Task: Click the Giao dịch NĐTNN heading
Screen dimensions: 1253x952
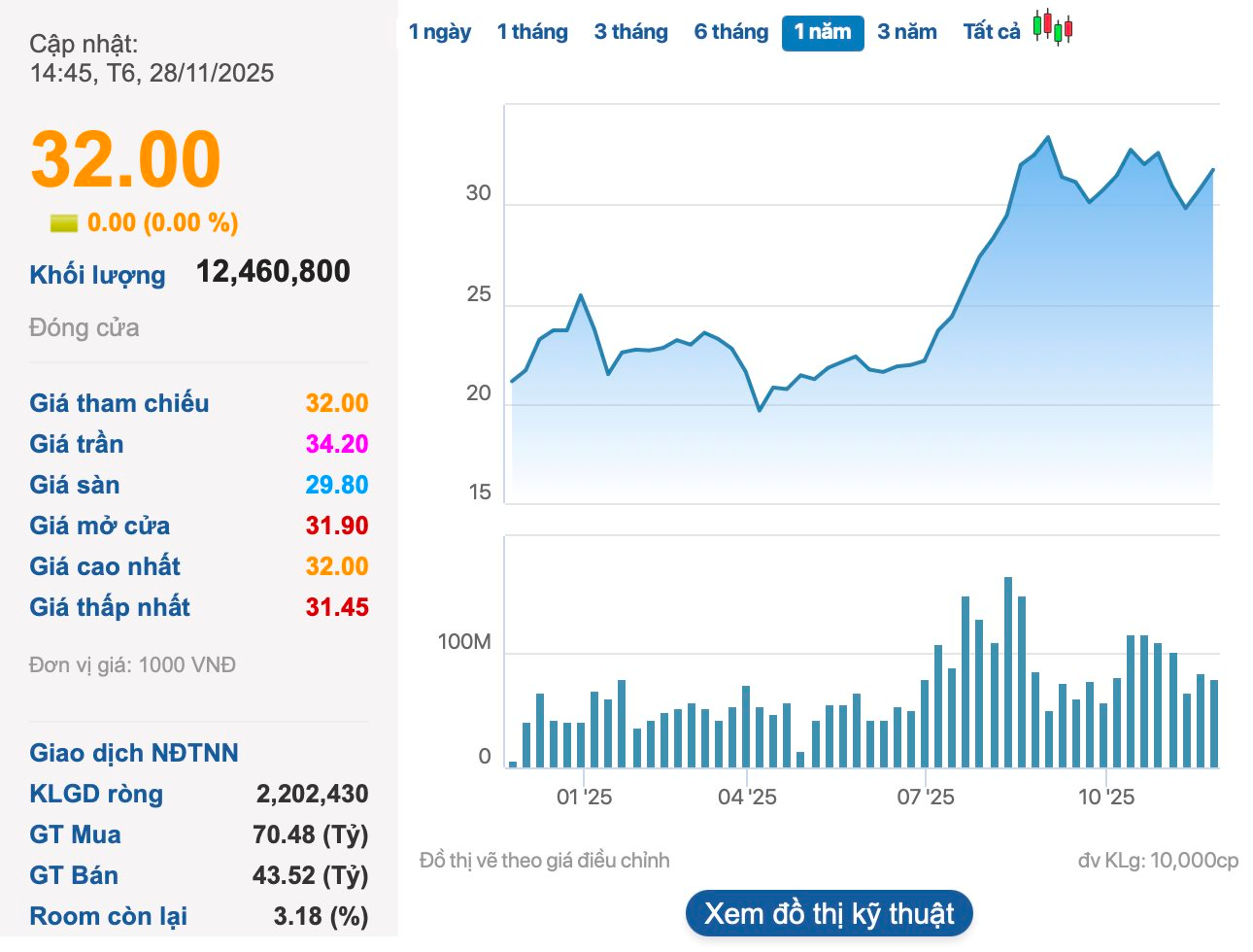Action: [134, 753]
